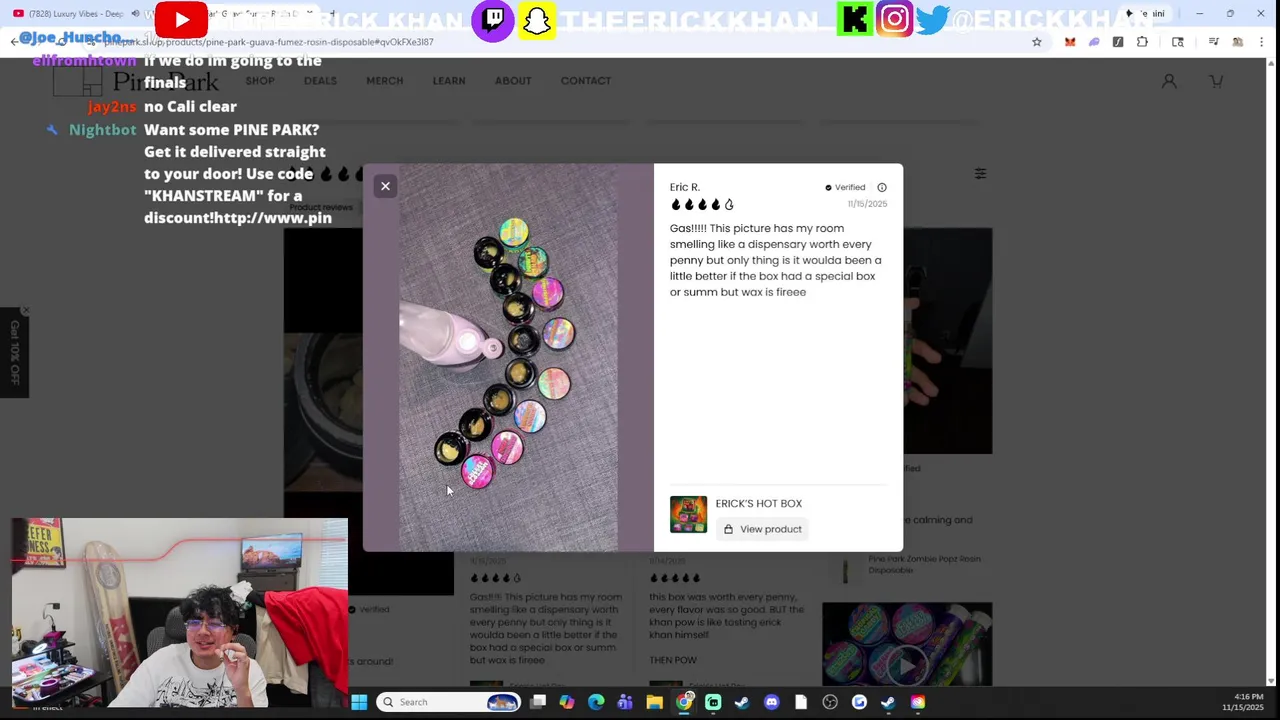Open Microsoft Edge from the taskbar

click(596, 702)
